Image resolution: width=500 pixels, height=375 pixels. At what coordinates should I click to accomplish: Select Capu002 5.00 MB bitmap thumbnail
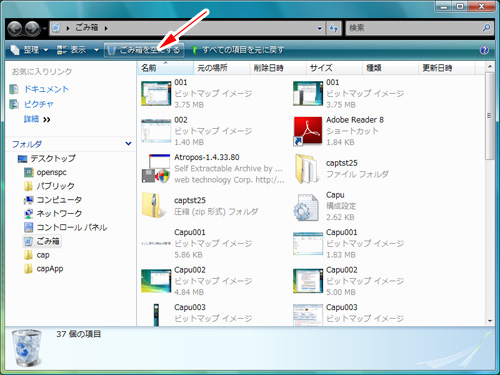click(308, 281)
